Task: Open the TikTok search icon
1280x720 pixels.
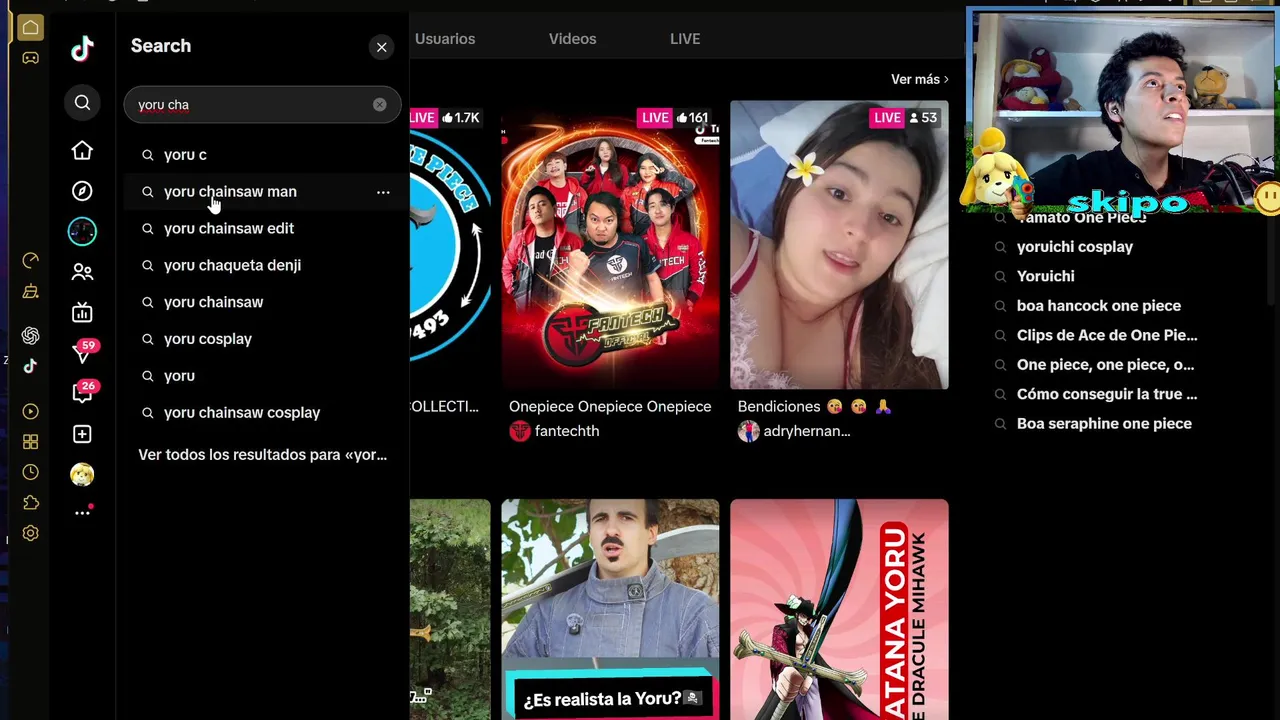Action: [82, 102]
